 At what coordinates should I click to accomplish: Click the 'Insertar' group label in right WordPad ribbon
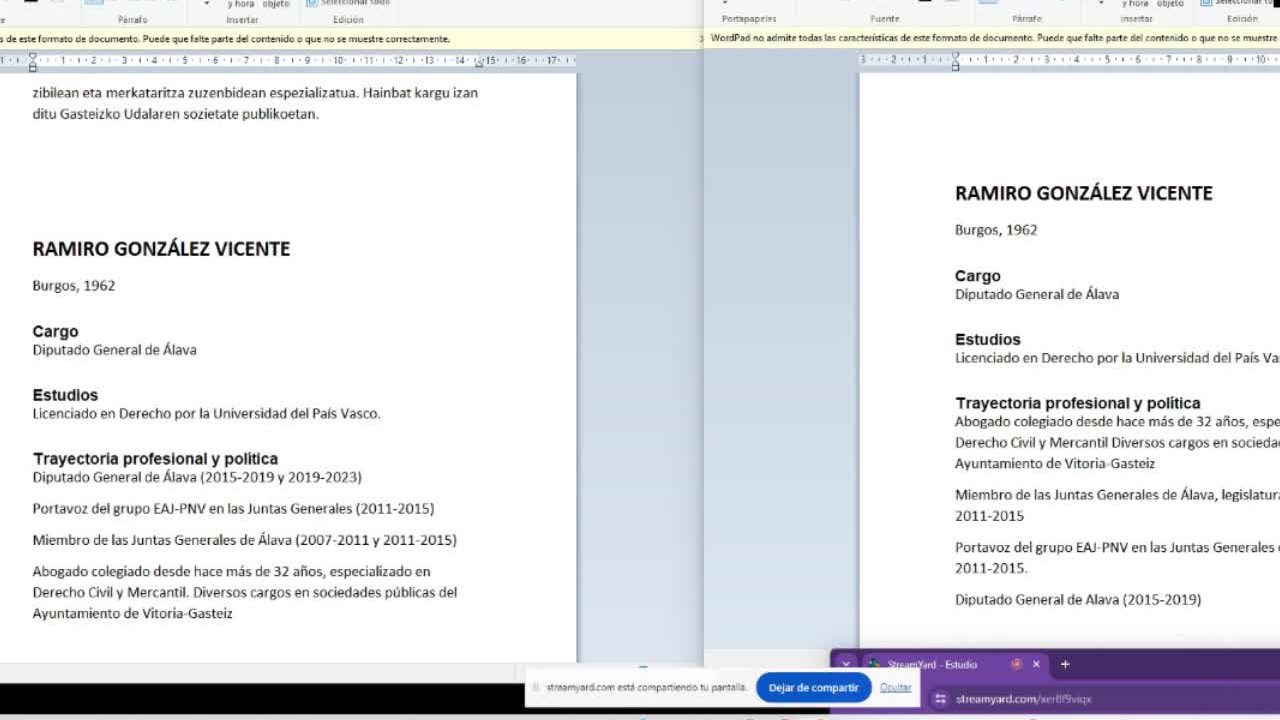click(x=1137, y=19)
